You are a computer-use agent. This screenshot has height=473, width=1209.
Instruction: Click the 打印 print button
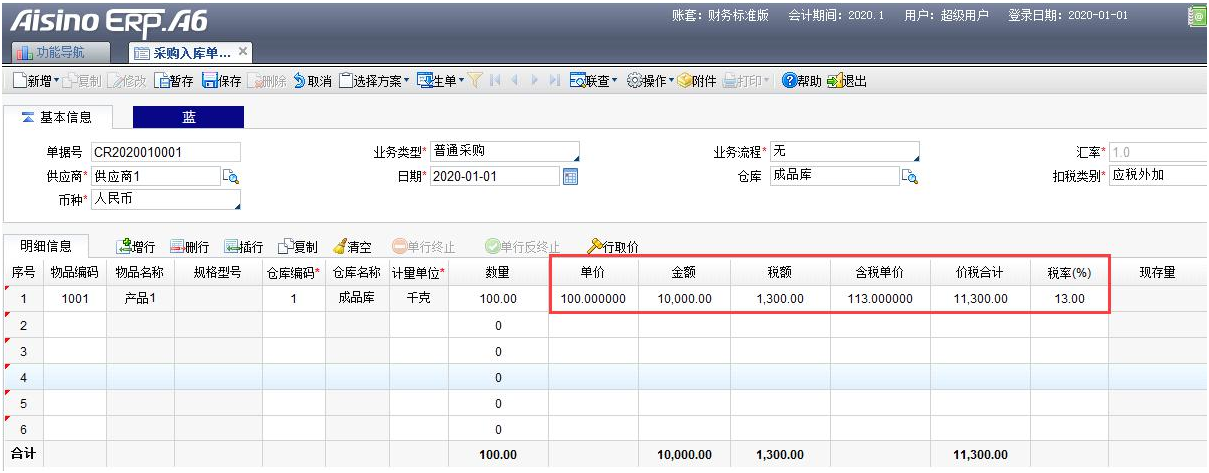click(x=747, y=81)
